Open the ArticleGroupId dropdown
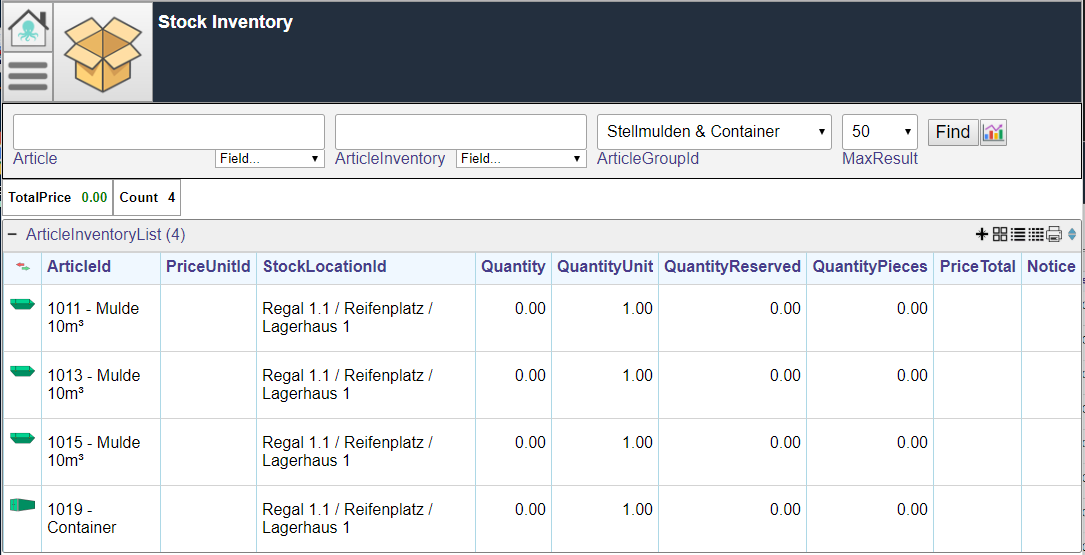Image resolution: width=1085 pixels, height=555 pixels. [714, 132]
